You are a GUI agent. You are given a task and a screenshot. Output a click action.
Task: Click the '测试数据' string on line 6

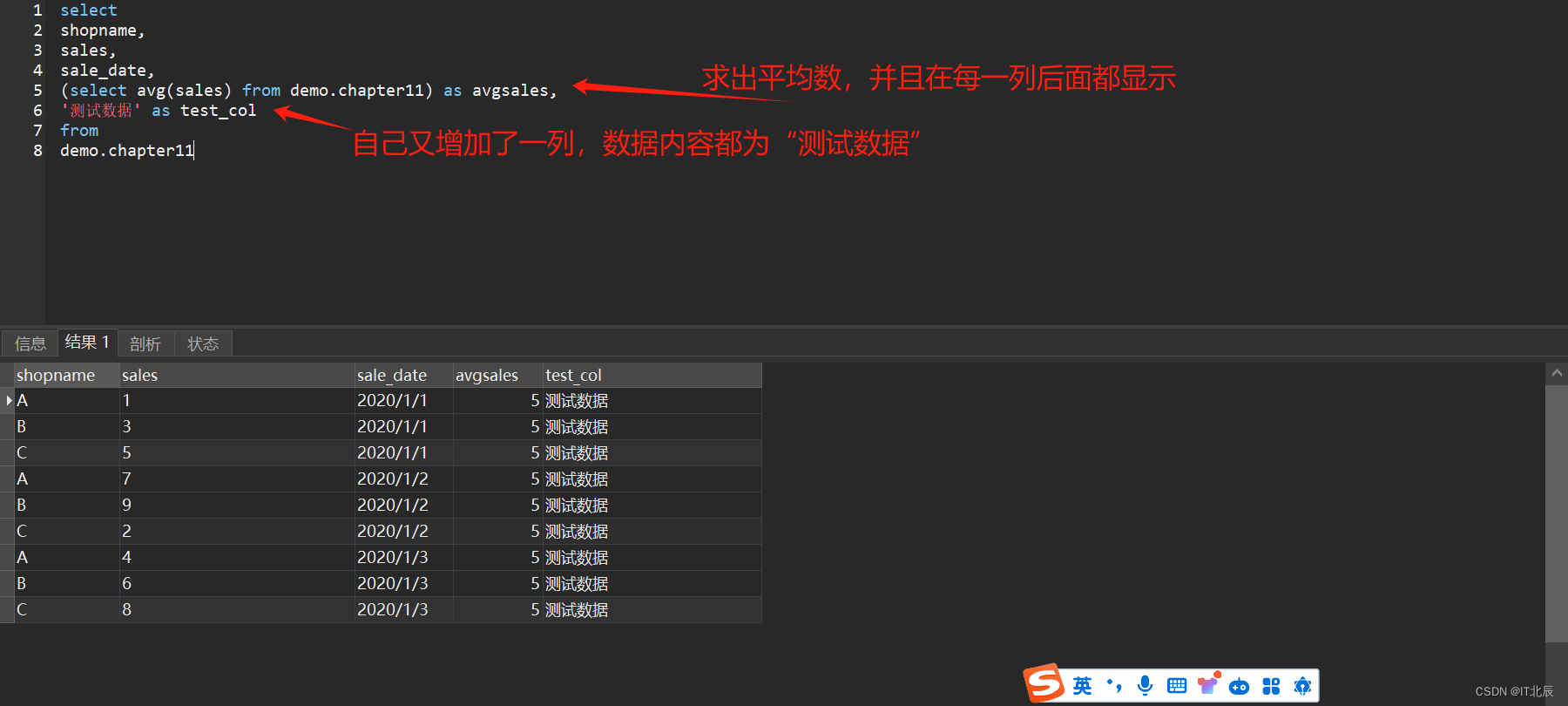101,111
